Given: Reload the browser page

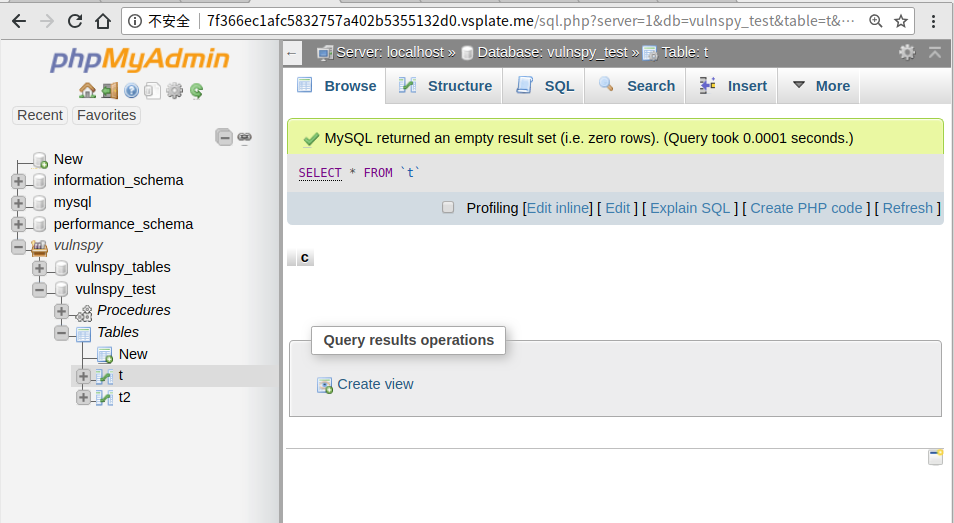Looking at the screenshot, I should coord(75,21).
